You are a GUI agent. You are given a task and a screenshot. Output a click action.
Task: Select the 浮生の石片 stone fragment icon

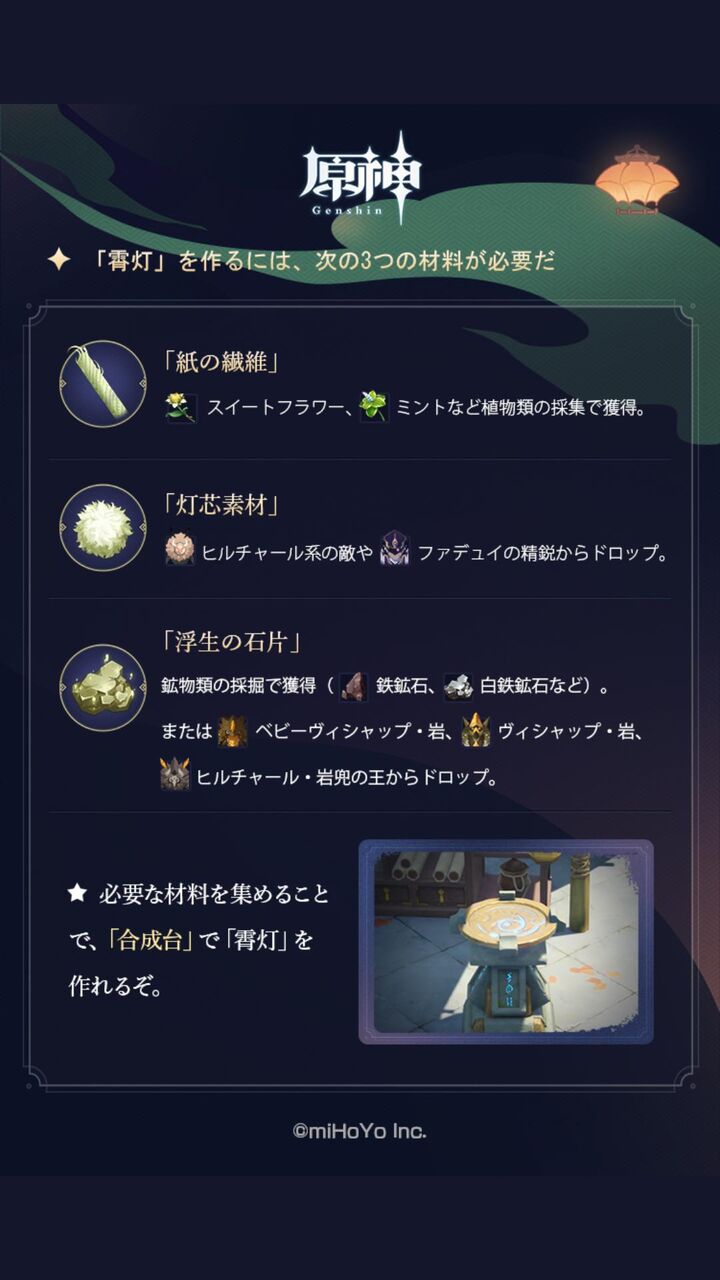[x=103, y=688]
